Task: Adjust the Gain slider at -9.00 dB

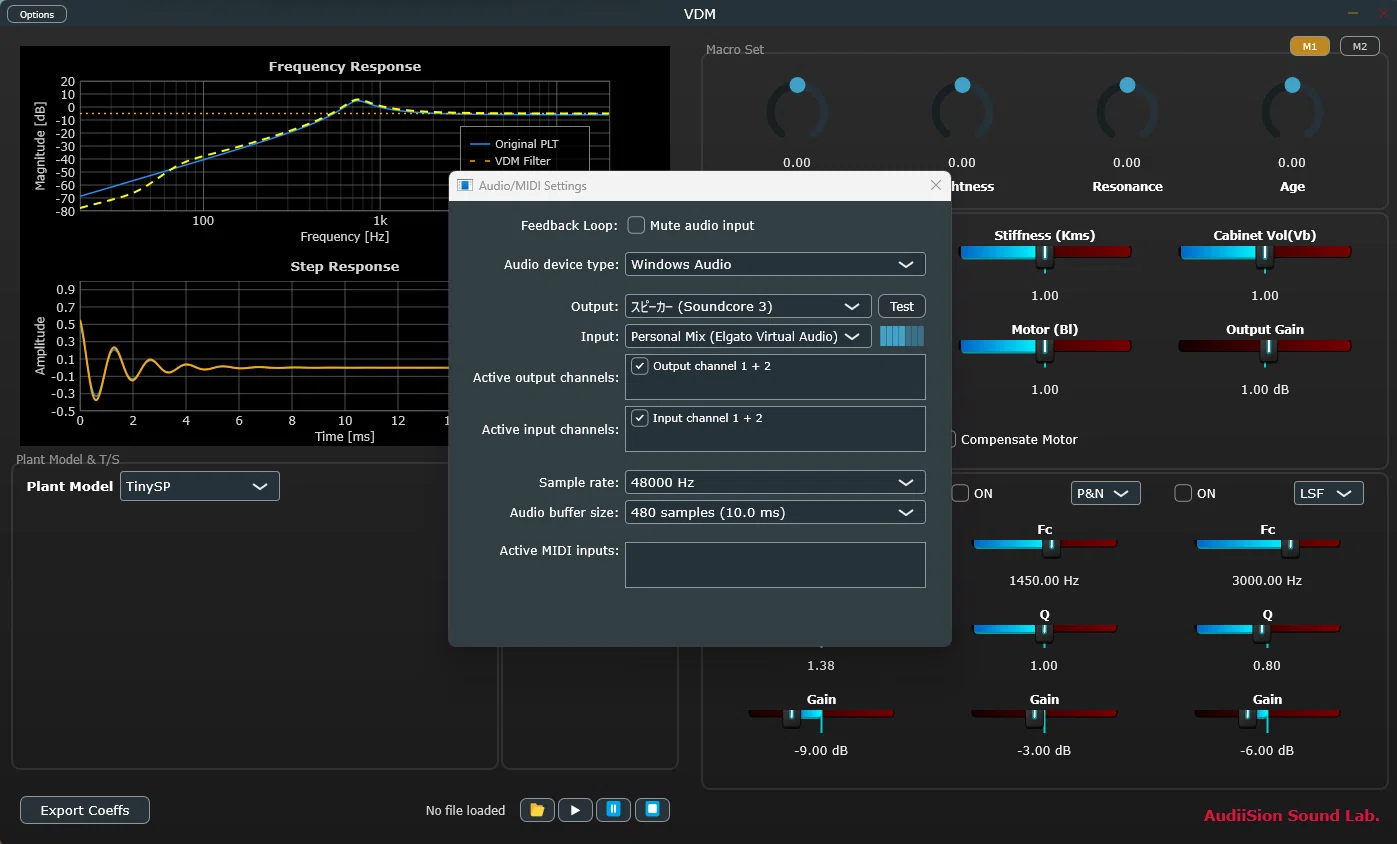Action: (x=821, y=715)
